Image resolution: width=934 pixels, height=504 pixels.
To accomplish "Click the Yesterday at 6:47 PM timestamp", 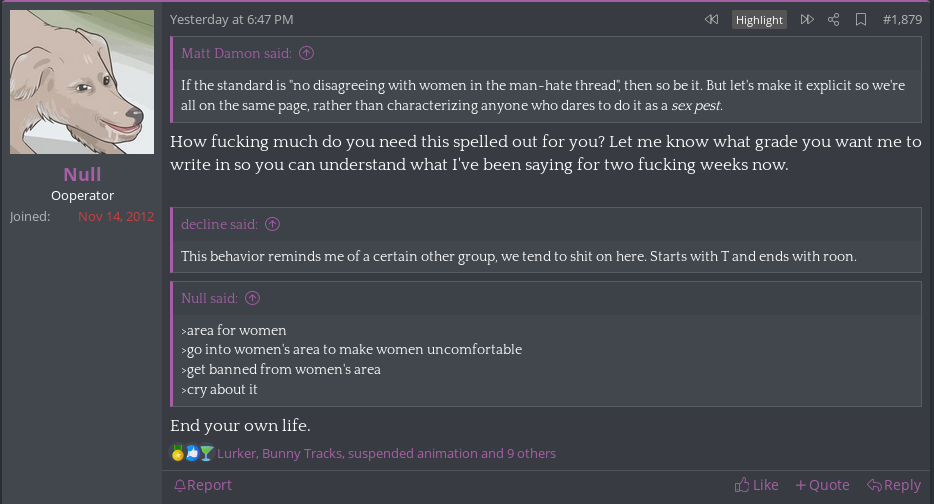I will [x=232, y=19].
